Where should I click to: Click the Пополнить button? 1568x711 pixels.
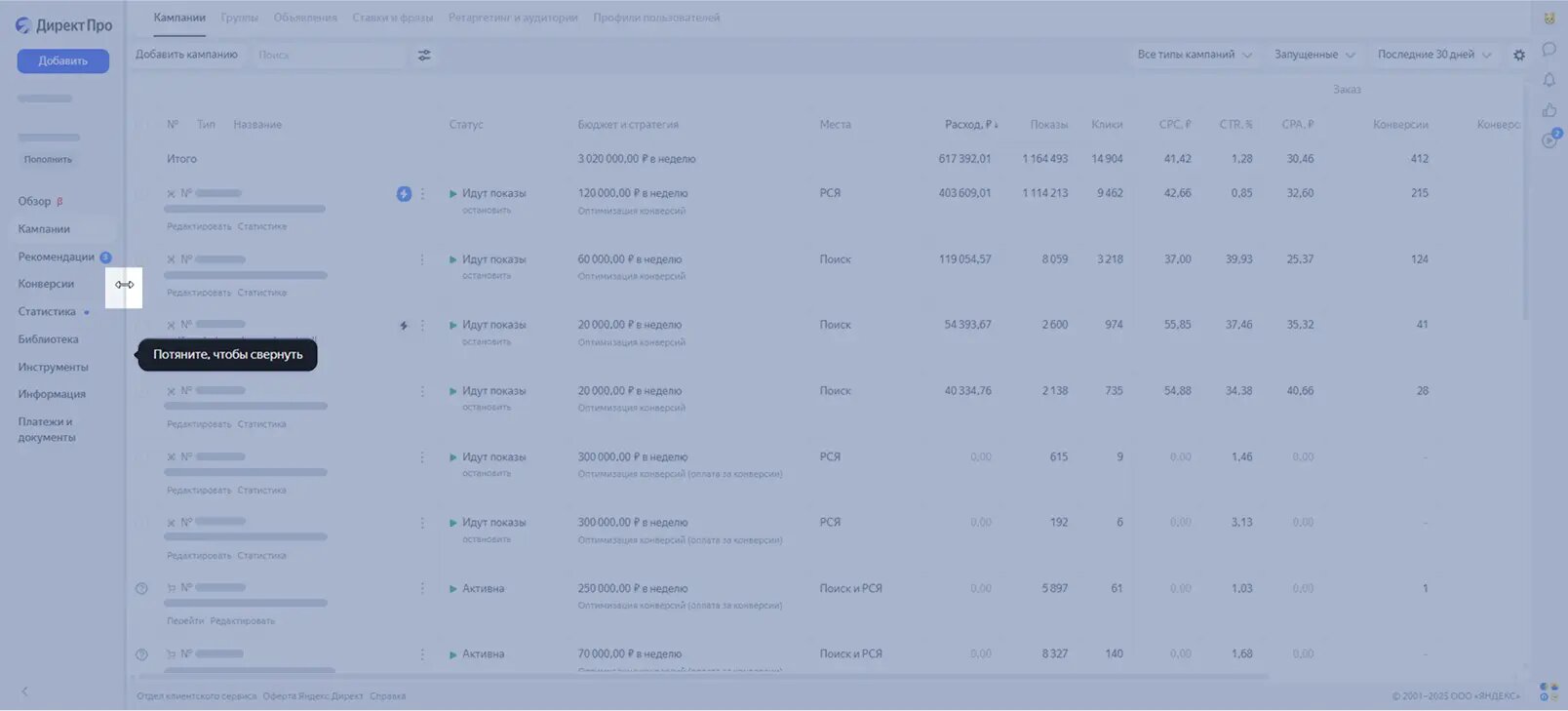(48, 160)
